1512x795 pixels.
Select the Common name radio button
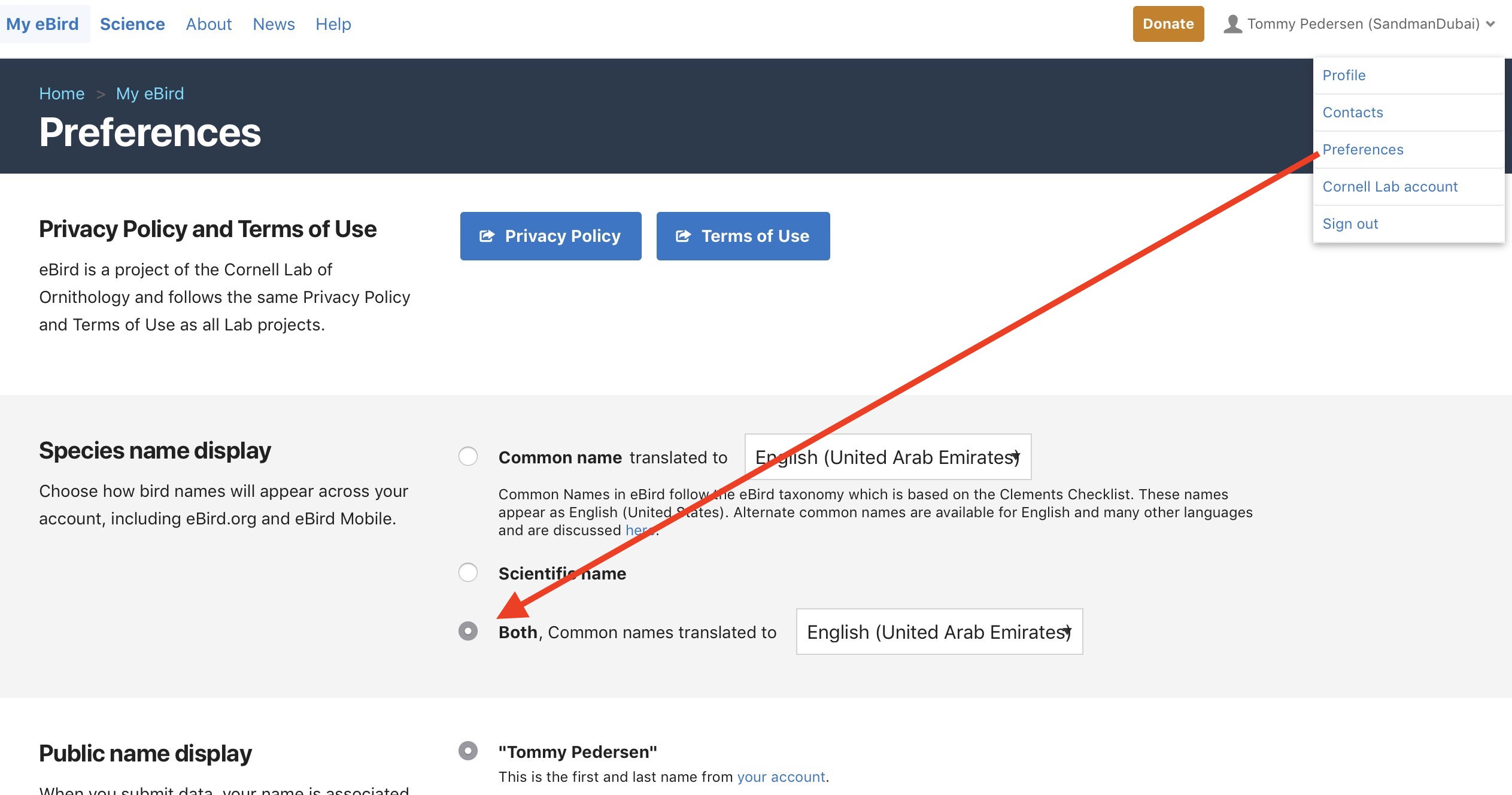[x=468, y=456]
